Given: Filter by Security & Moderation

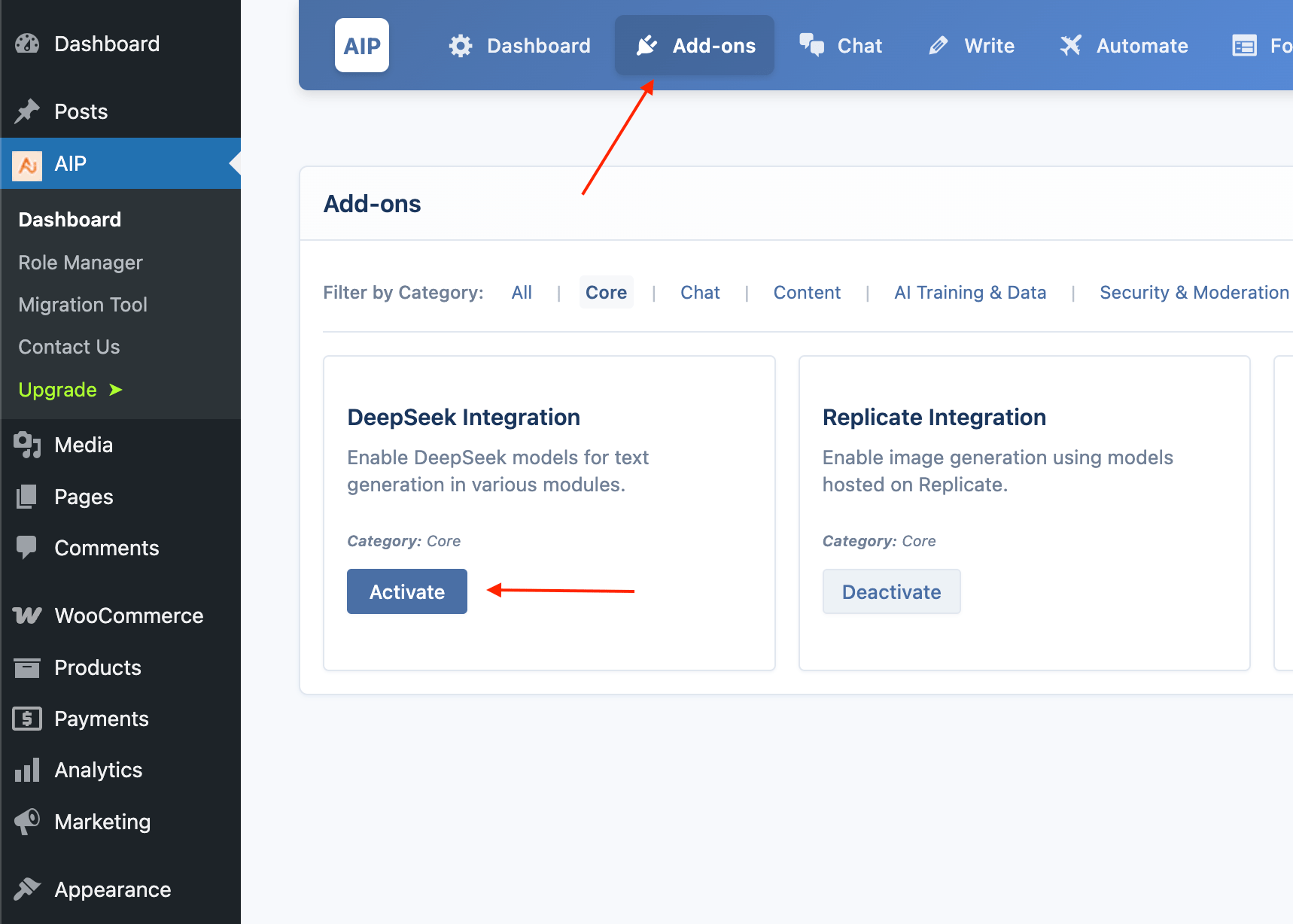Looking at the screenshot, I should (1194, 293).
